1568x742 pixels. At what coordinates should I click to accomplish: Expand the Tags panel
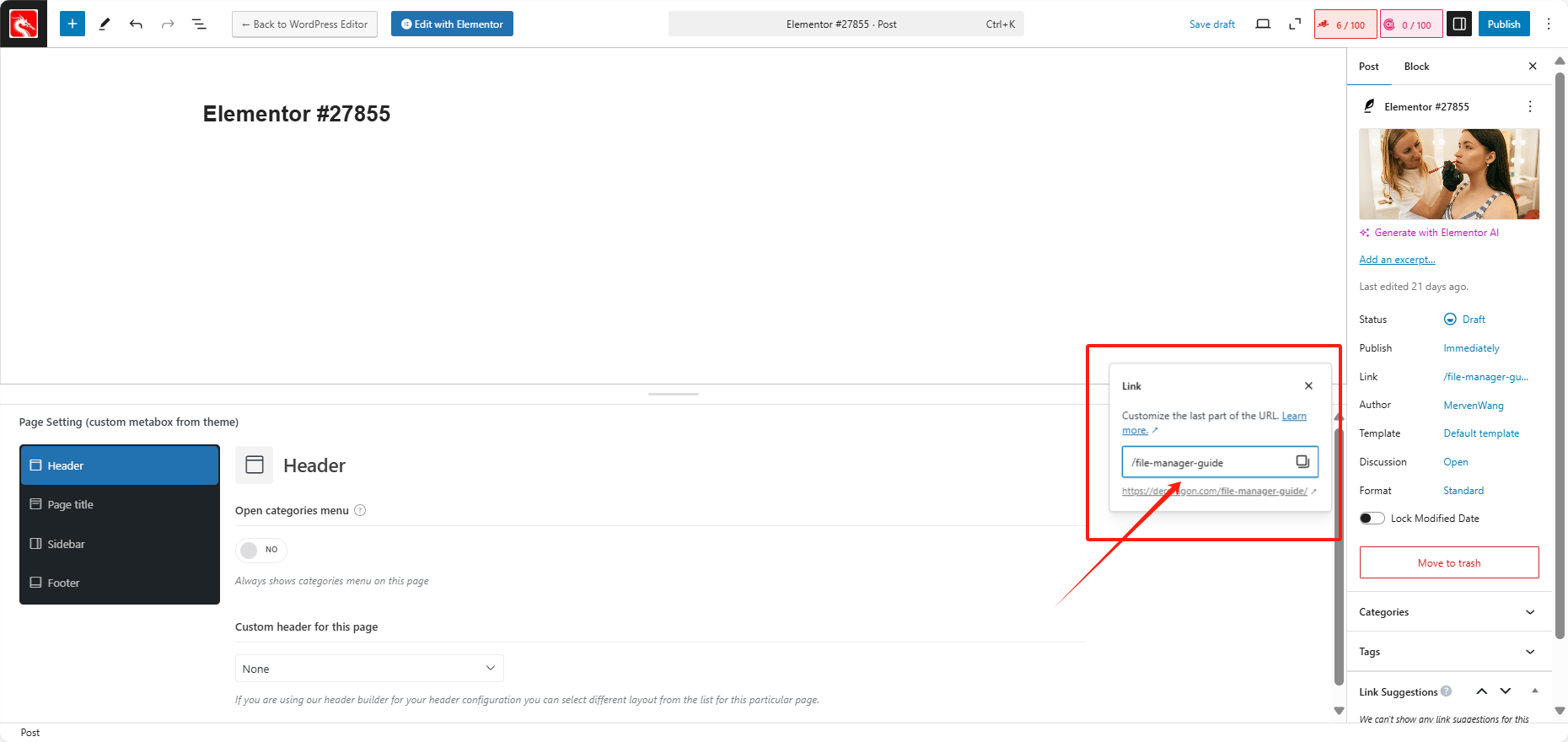click(x=1448, y=652)
